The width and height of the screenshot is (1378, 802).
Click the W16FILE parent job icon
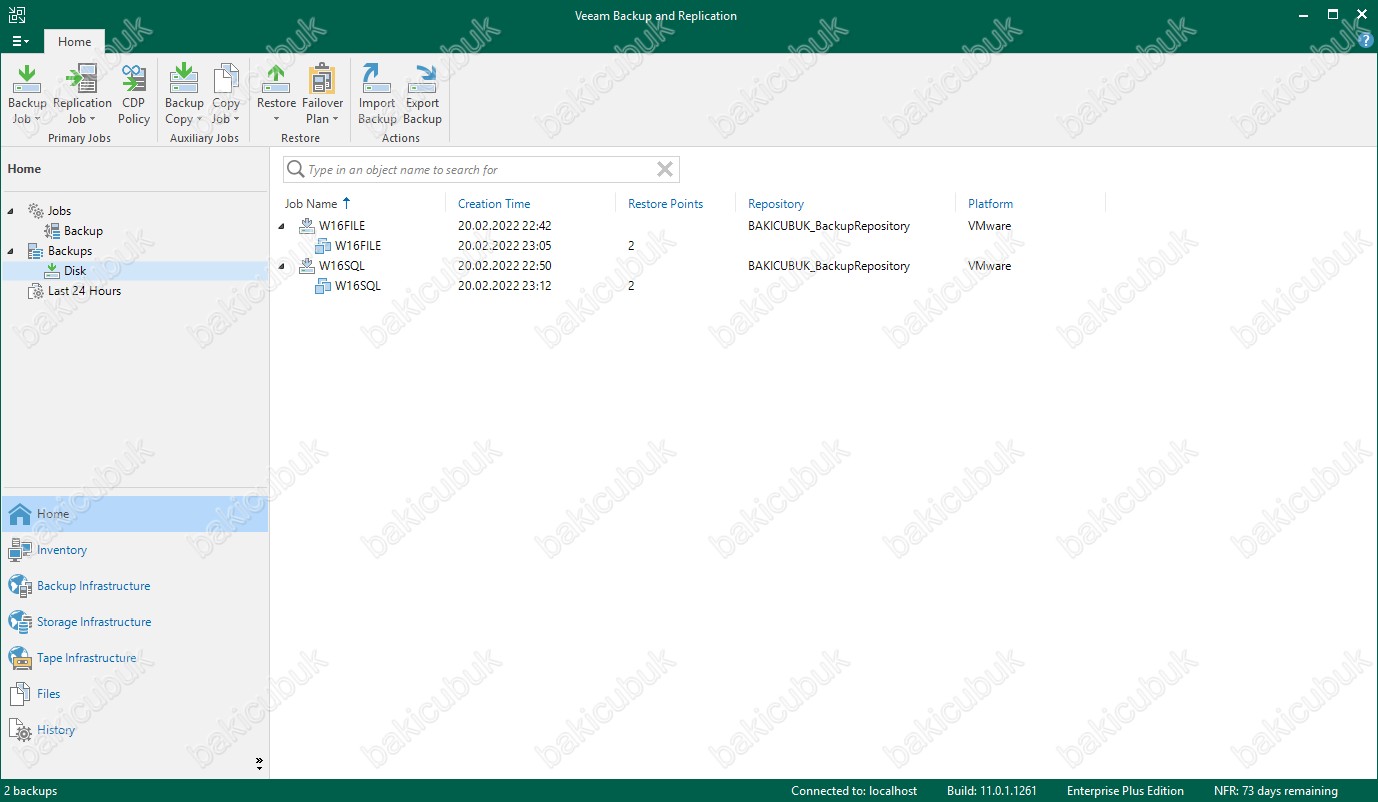pos(307,226)
